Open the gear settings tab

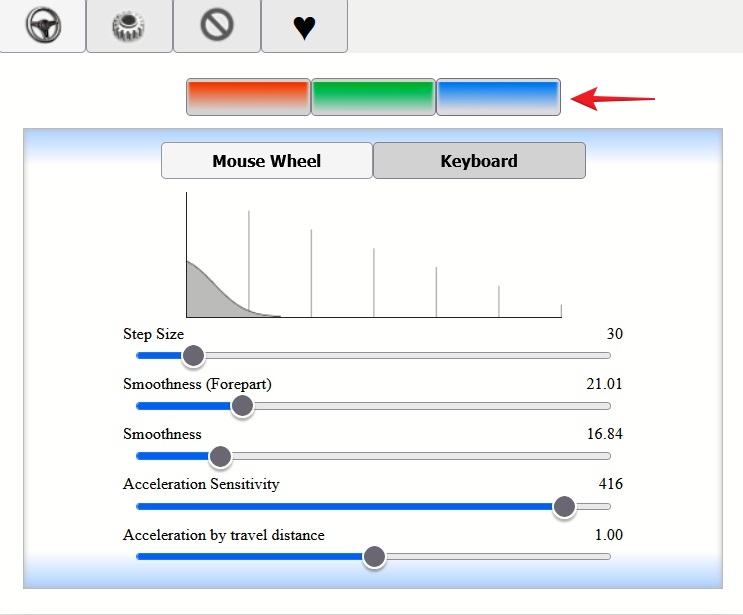point(129,26)
